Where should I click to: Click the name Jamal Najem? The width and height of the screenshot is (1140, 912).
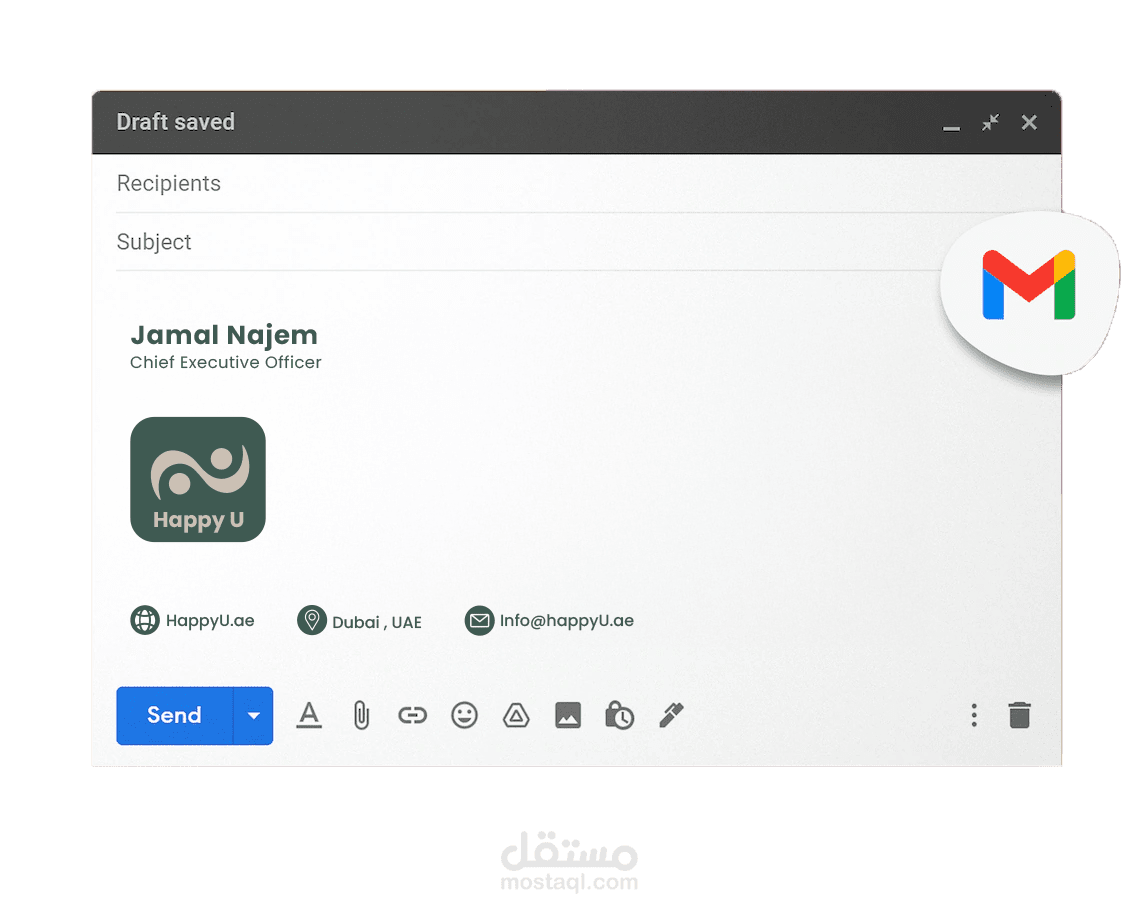224,335
